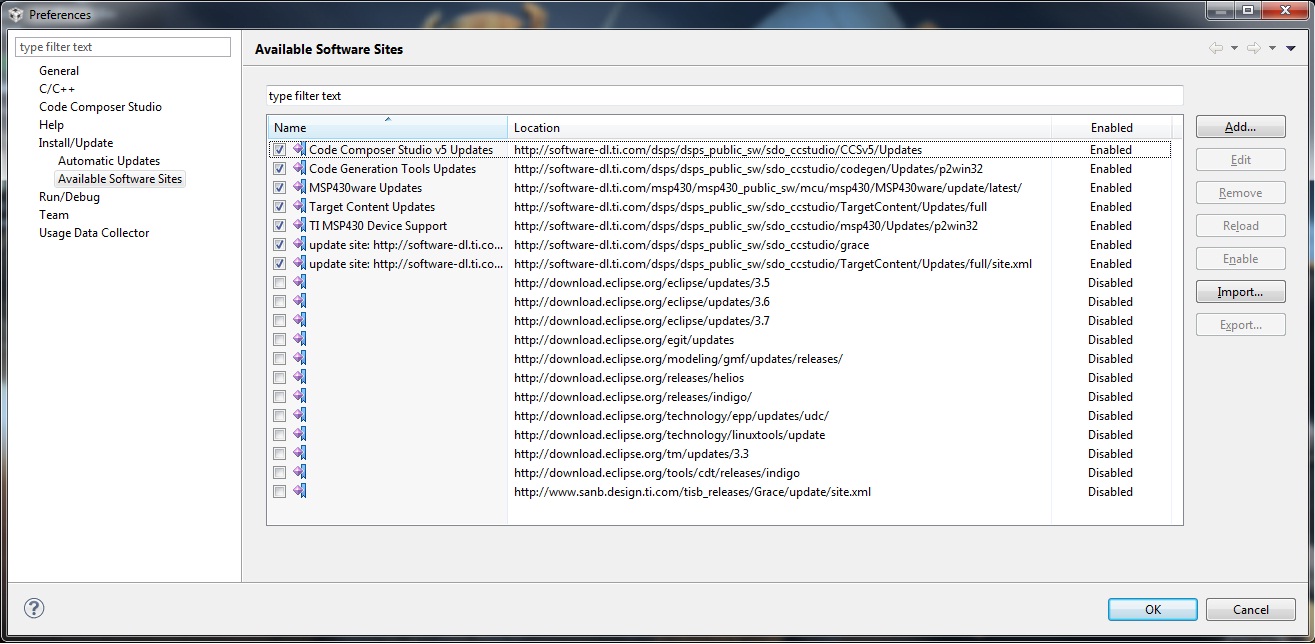The image size is (1315, 644).
Task: Click the Add button to create a site
Action: [x=1240, y=126]
